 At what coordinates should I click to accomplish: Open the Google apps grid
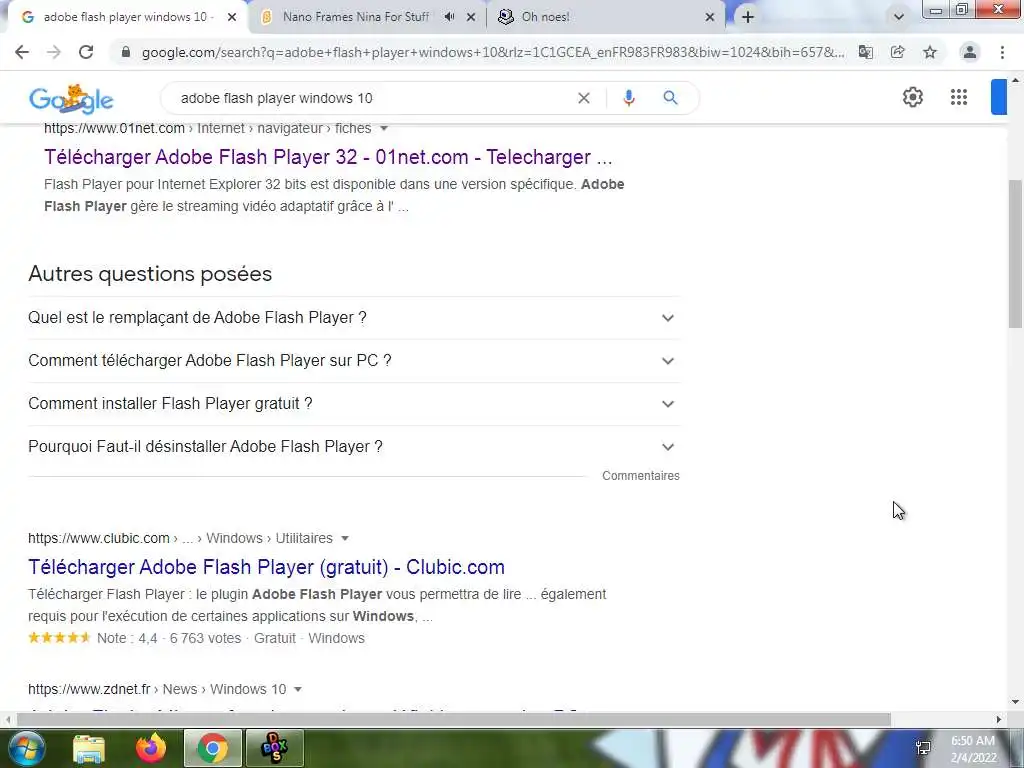pyautogui.click(x=959, y=97)
